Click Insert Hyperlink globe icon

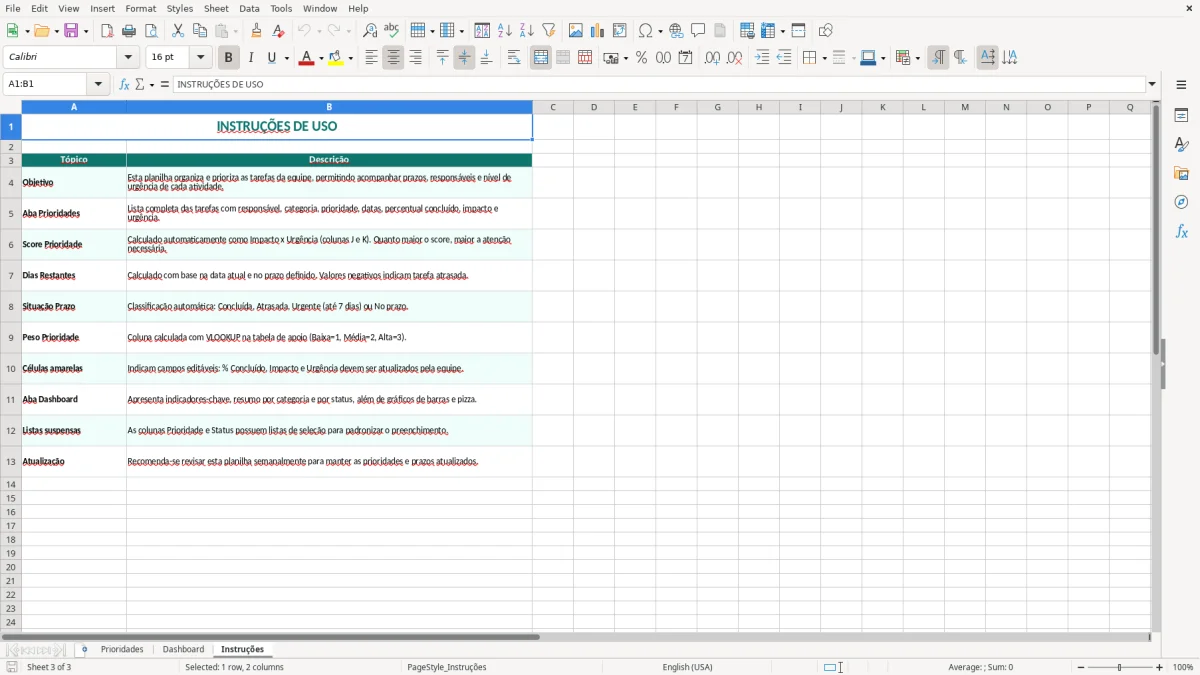[x=676, y=31]
